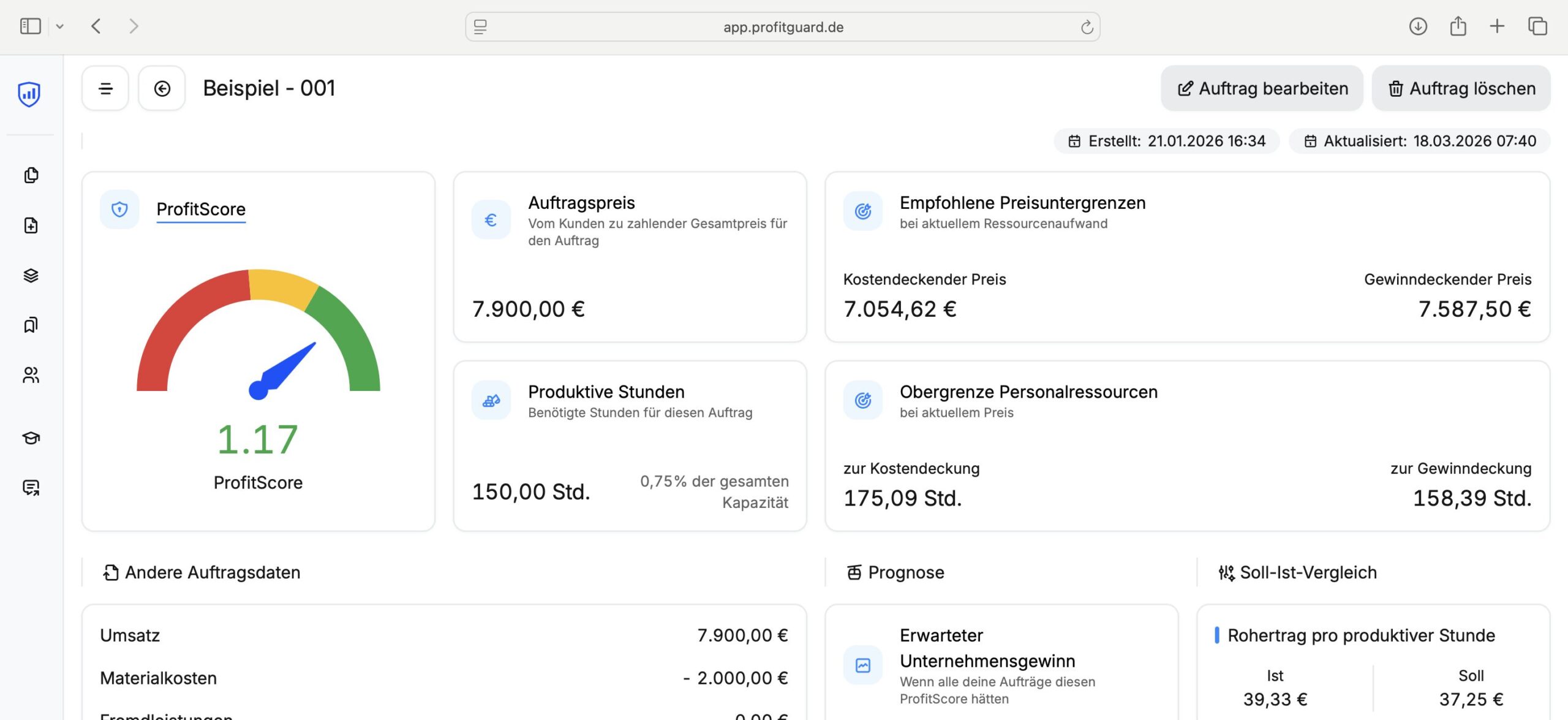The height and width of the screenshot is (720, 1568).
Task: Click the app.profitguard.de address bar
Action: 783,27
